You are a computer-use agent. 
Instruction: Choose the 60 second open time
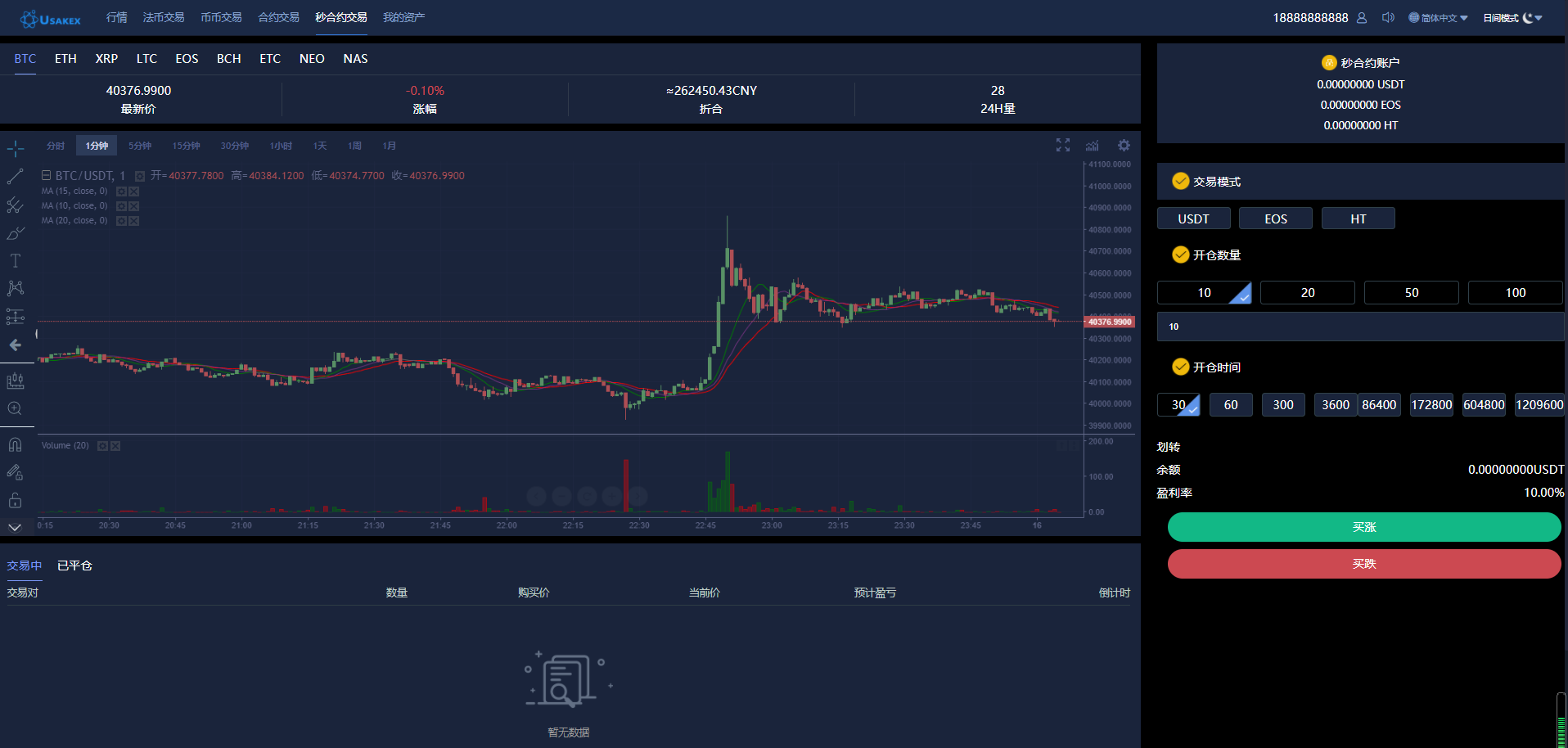pos(1231,404)
